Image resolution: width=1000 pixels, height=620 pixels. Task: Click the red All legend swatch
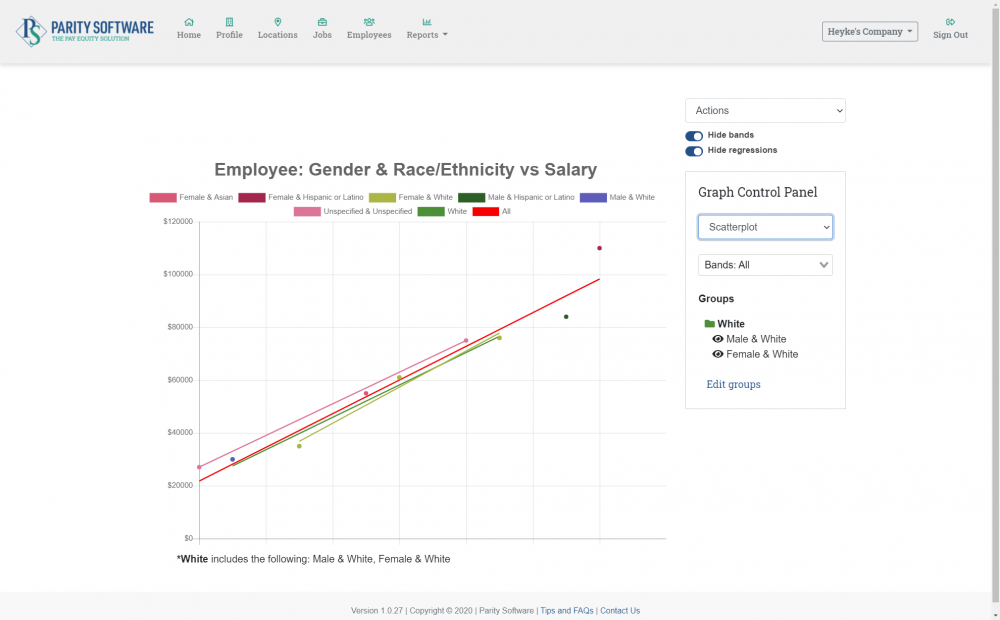(x=485, y=212)
